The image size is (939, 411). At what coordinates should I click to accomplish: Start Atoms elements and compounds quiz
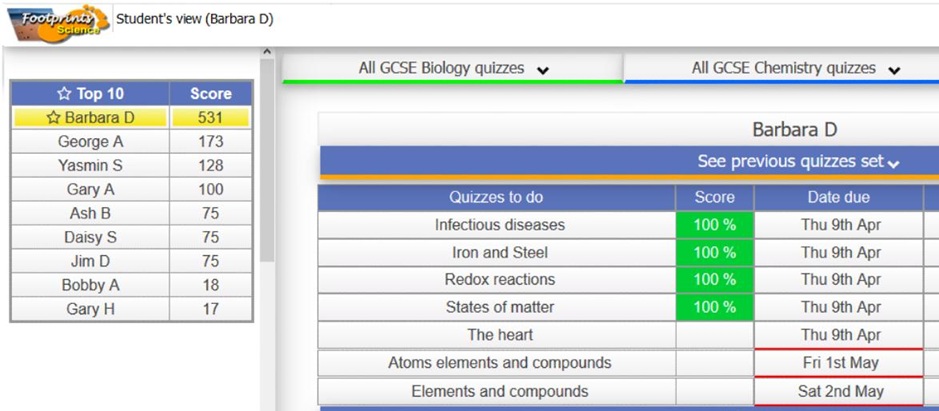tap(499, 363)
